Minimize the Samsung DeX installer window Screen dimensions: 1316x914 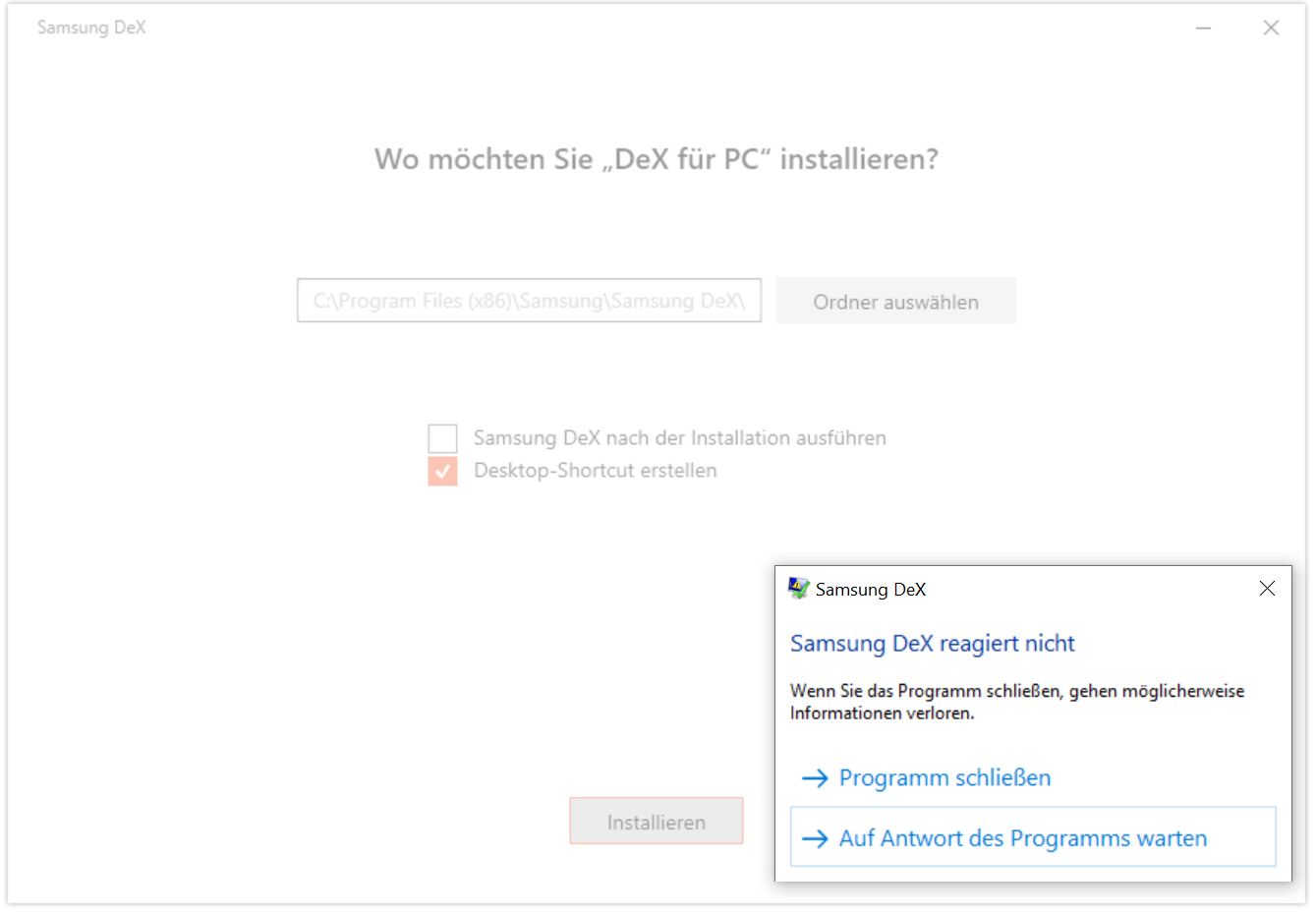click(x=1203, y=29)
